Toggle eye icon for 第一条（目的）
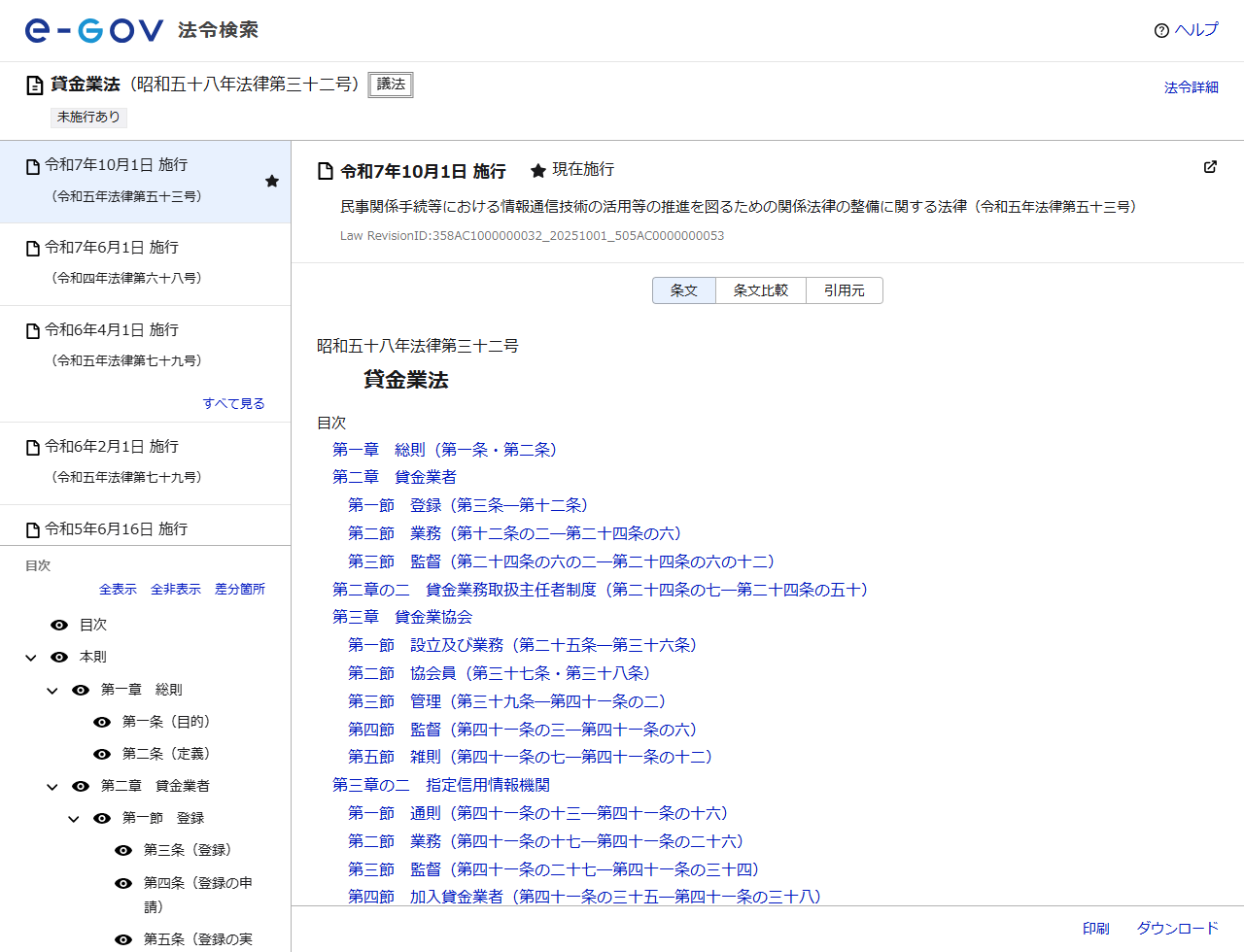Screen dimensions: 1244x952 102,723
